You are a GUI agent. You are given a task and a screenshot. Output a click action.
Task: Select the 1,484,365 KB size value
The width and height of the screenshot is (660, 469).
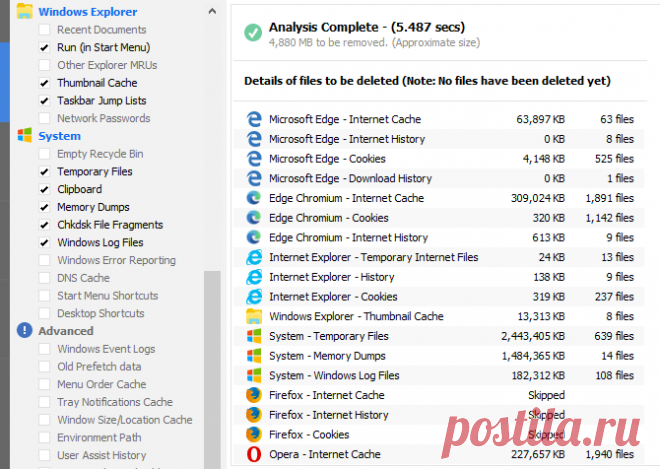[533, 356]
